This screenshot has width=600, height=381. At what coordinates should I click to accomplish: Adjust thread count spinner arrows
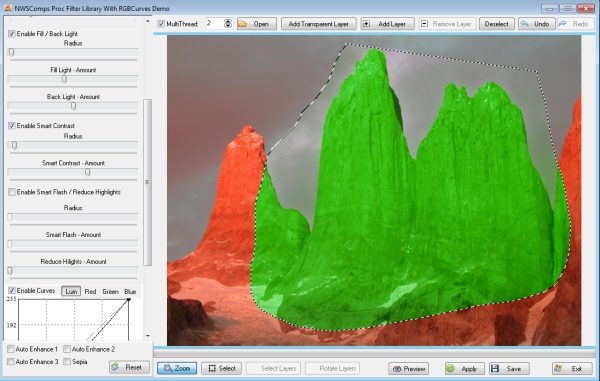coord(228,23)
